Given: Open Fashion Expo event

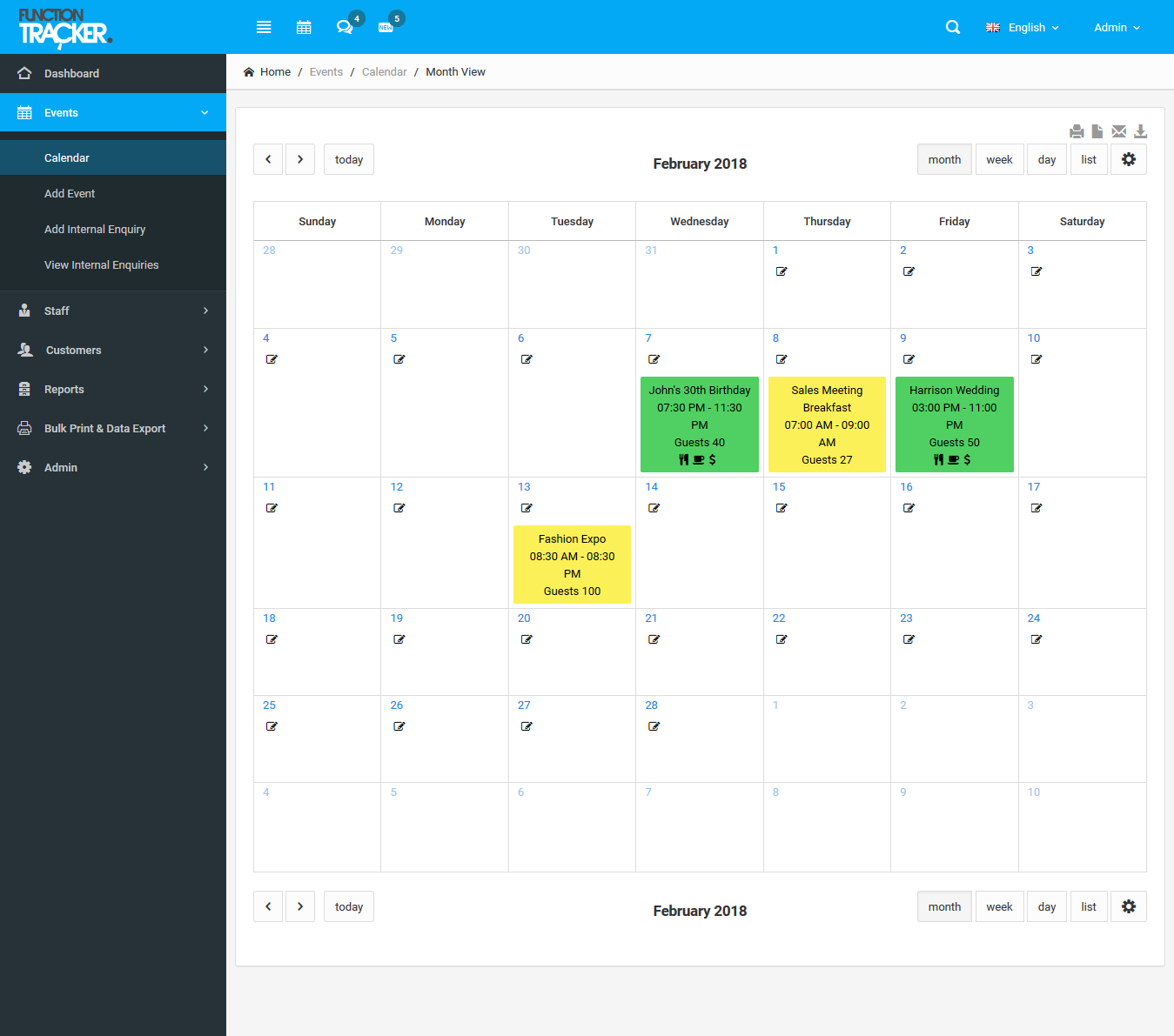Looking at the screenshot, I should 572,565.
